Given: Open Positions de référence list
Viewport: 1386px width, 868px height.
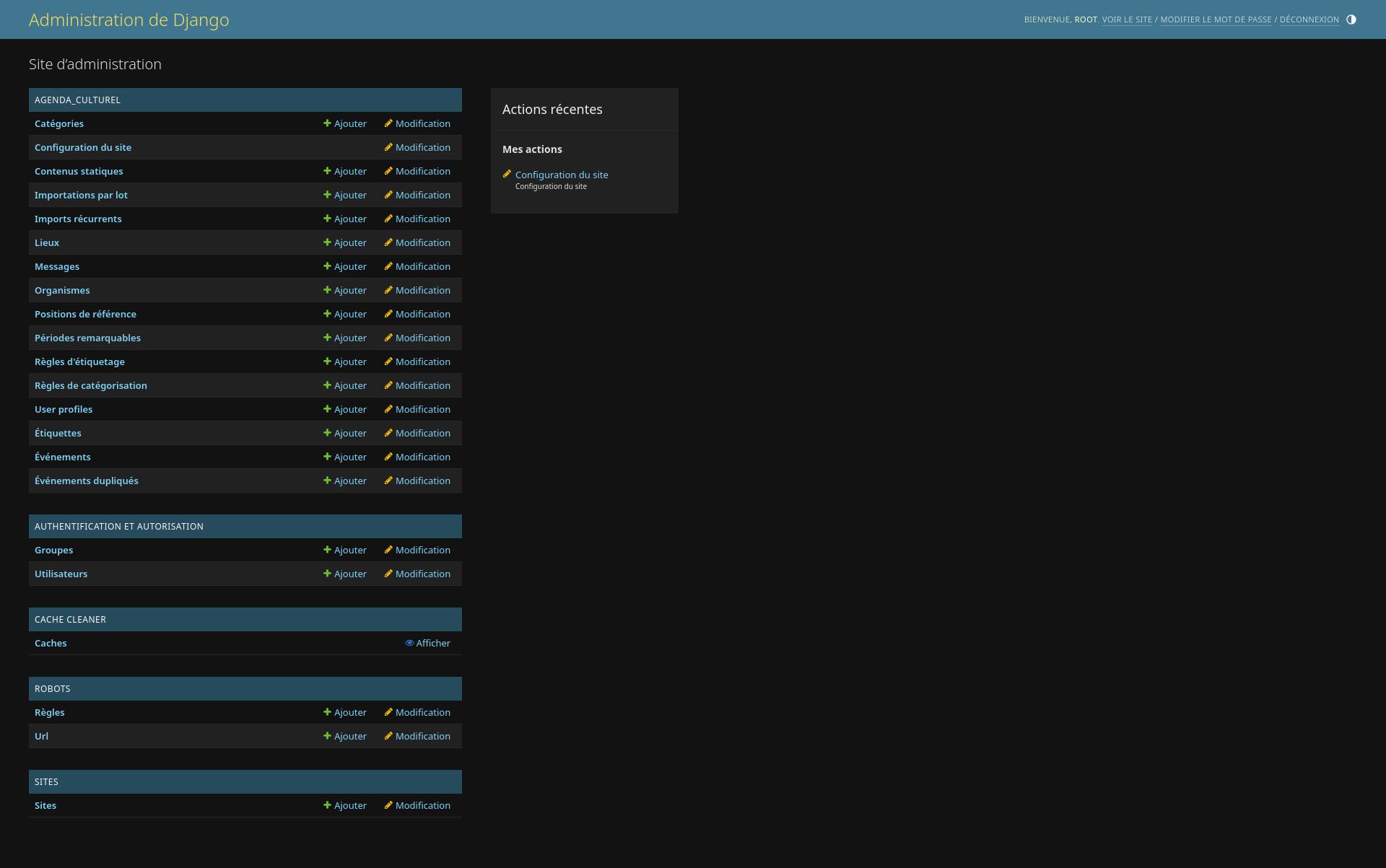Looking at the screenshot, I should point(85,315).
